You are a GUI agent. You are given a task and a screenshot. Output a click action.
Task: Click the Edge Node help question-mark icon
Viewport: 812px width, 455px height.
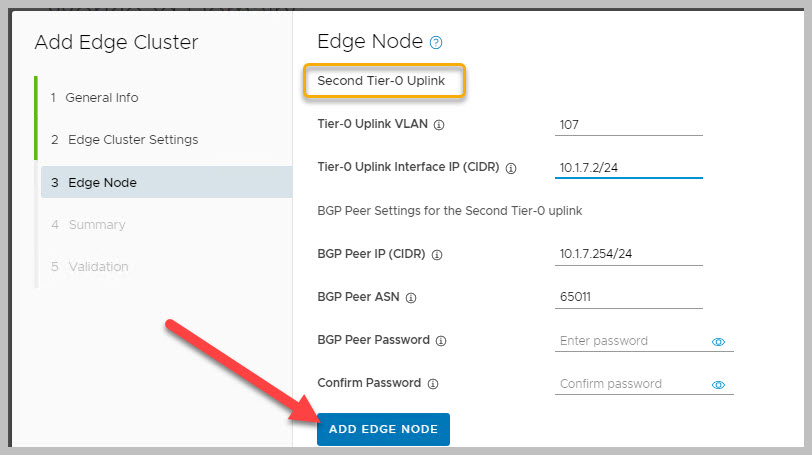click(436, 42)
